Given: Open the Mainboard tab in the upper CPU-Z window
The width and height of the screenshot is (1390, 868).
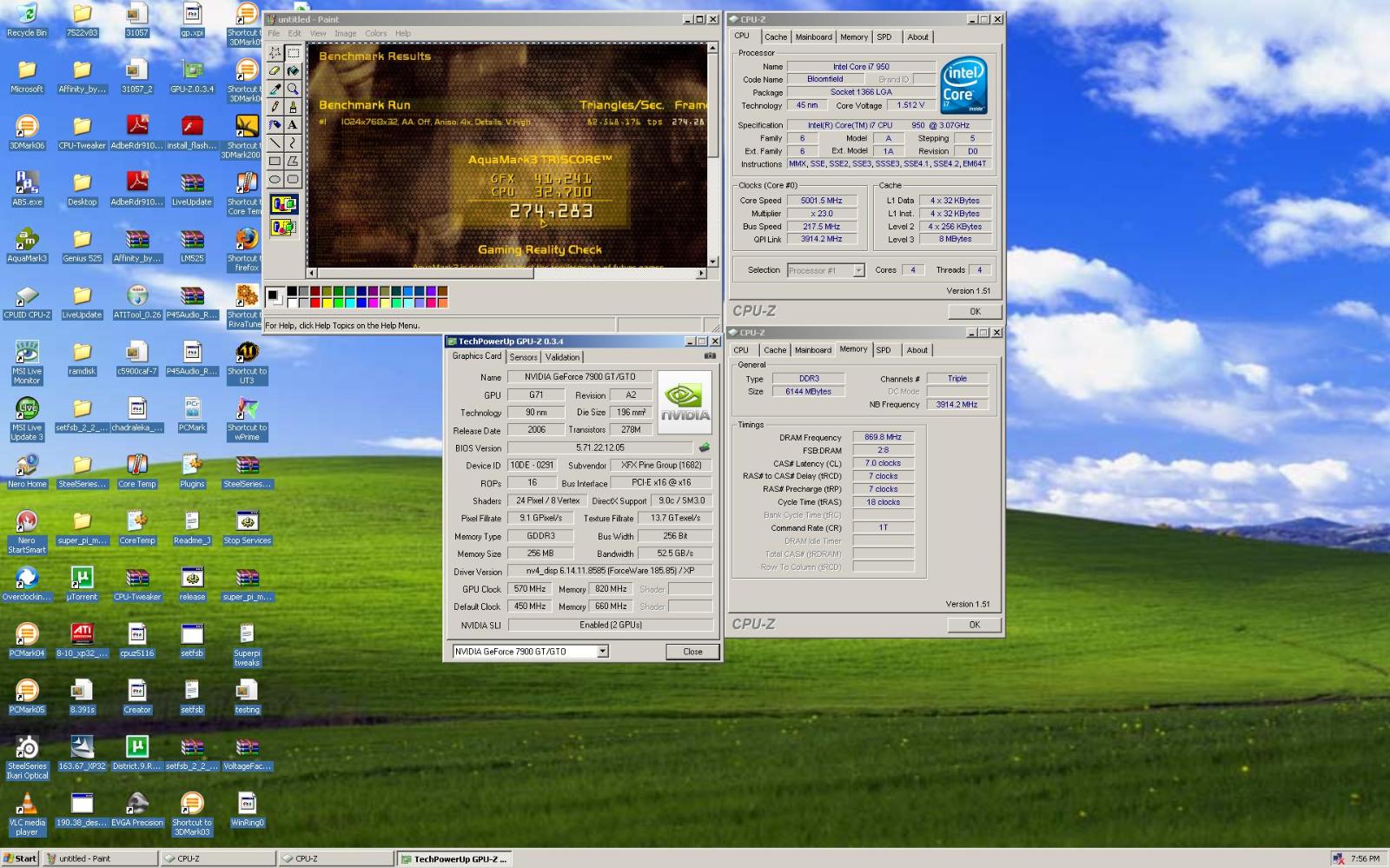Looking at the screenshot, I should tap(813, 37).
